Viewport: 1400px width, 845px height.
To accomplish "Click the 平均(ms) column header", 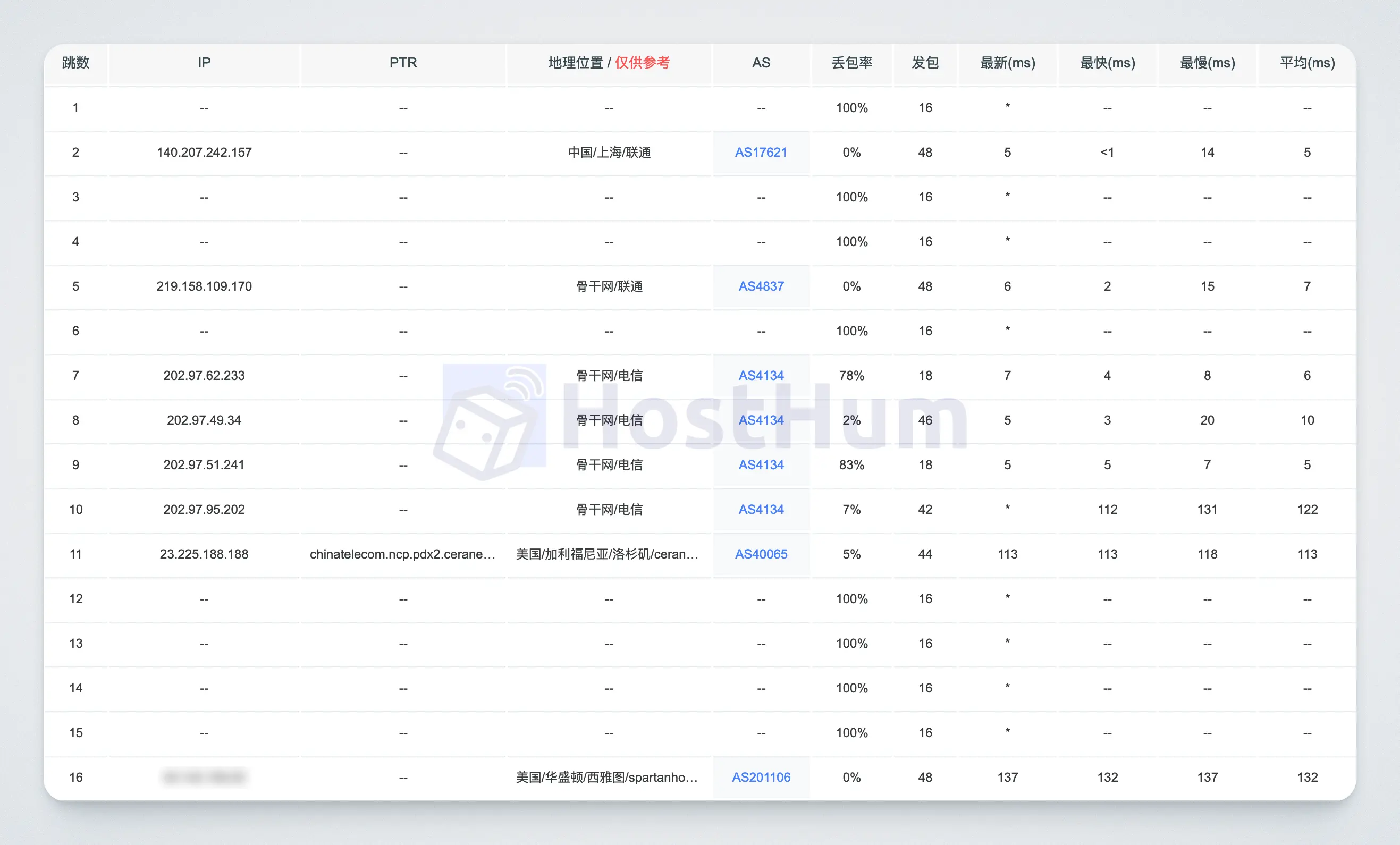I will point(1308,63).
